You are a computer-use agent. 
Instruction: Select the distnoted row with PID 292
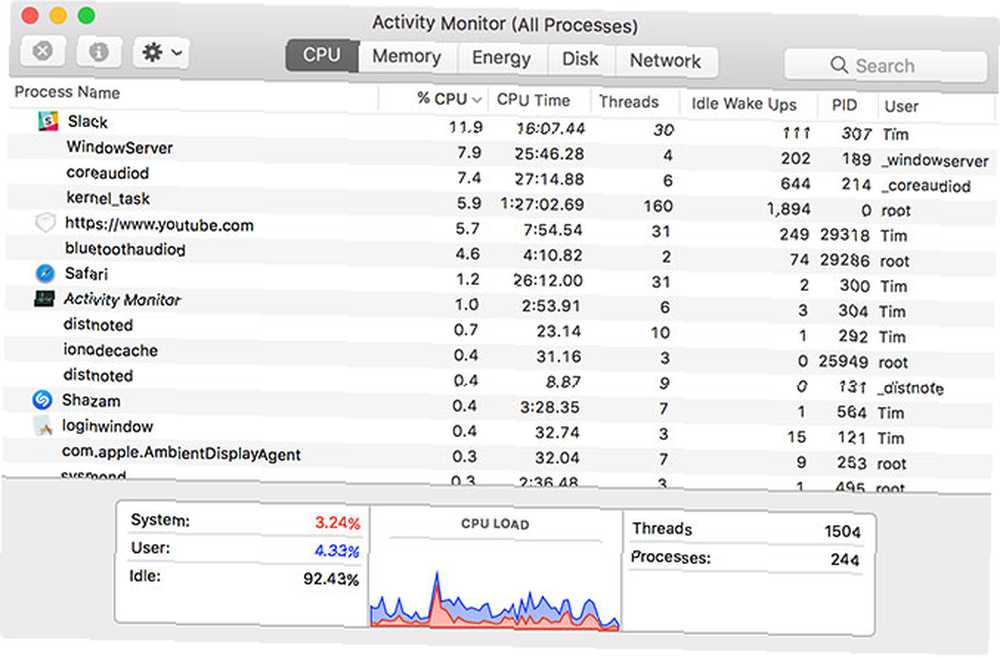[499, 330]
